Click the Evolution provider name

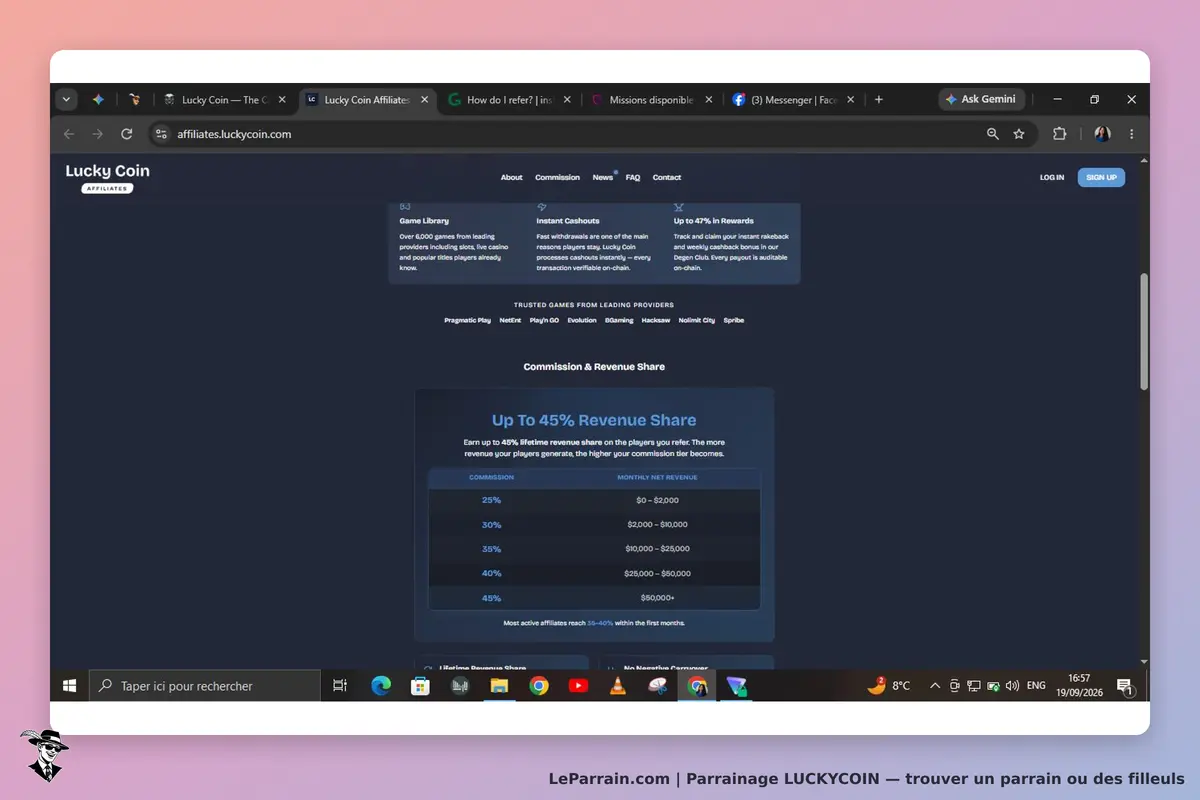point(582,320)
